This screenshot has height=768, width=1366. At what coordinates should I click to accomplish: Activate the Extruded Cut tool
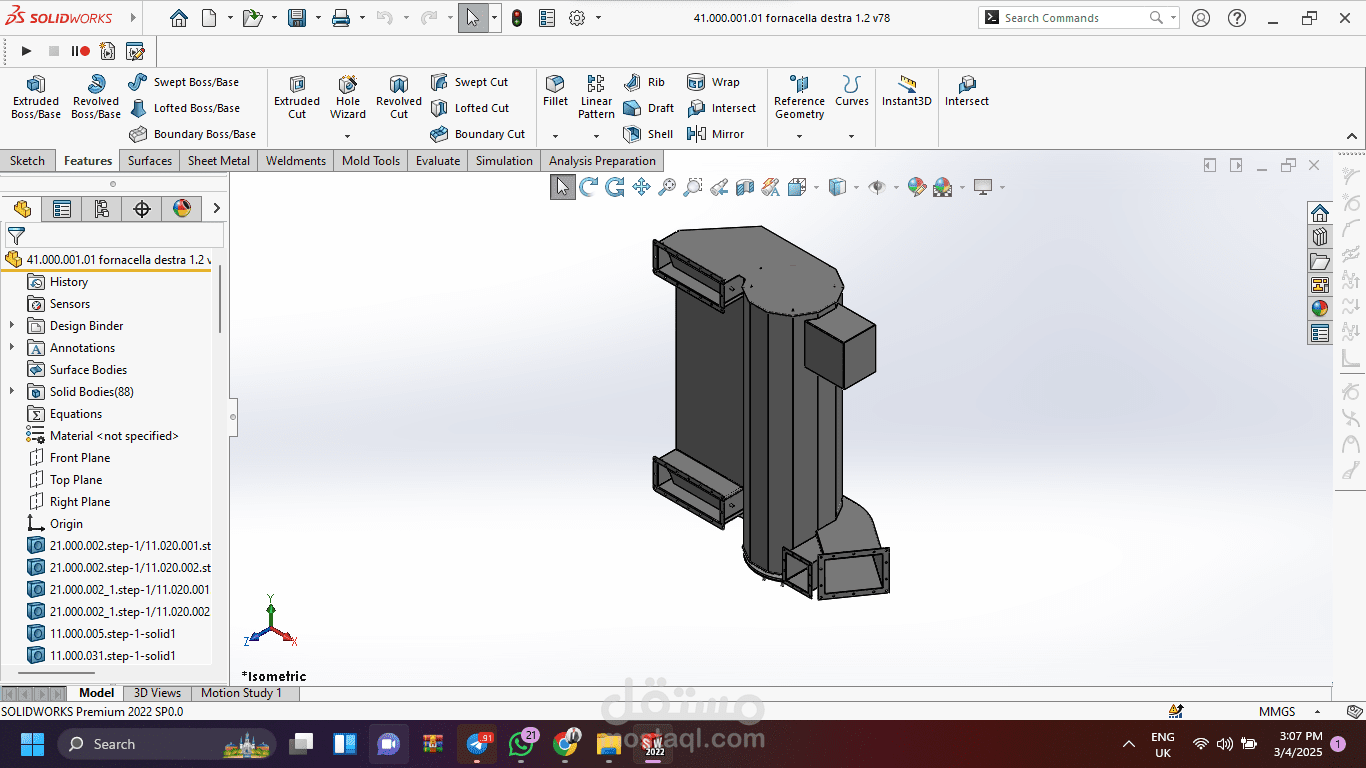tap(297, 97)
